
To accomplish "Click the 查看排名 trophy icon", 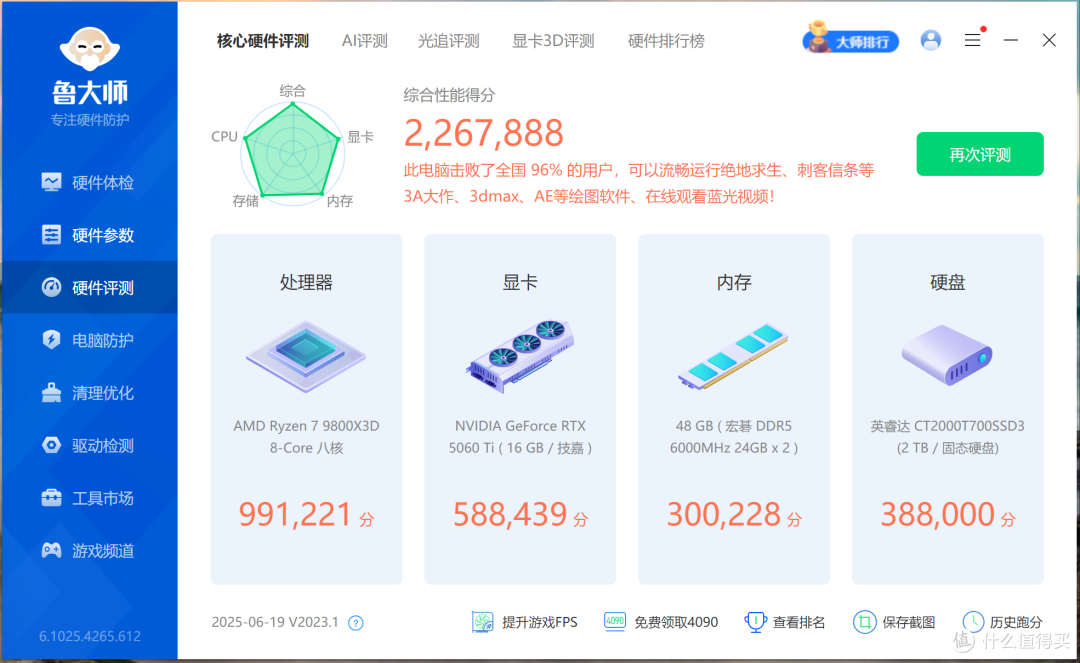I will [755, 622].
